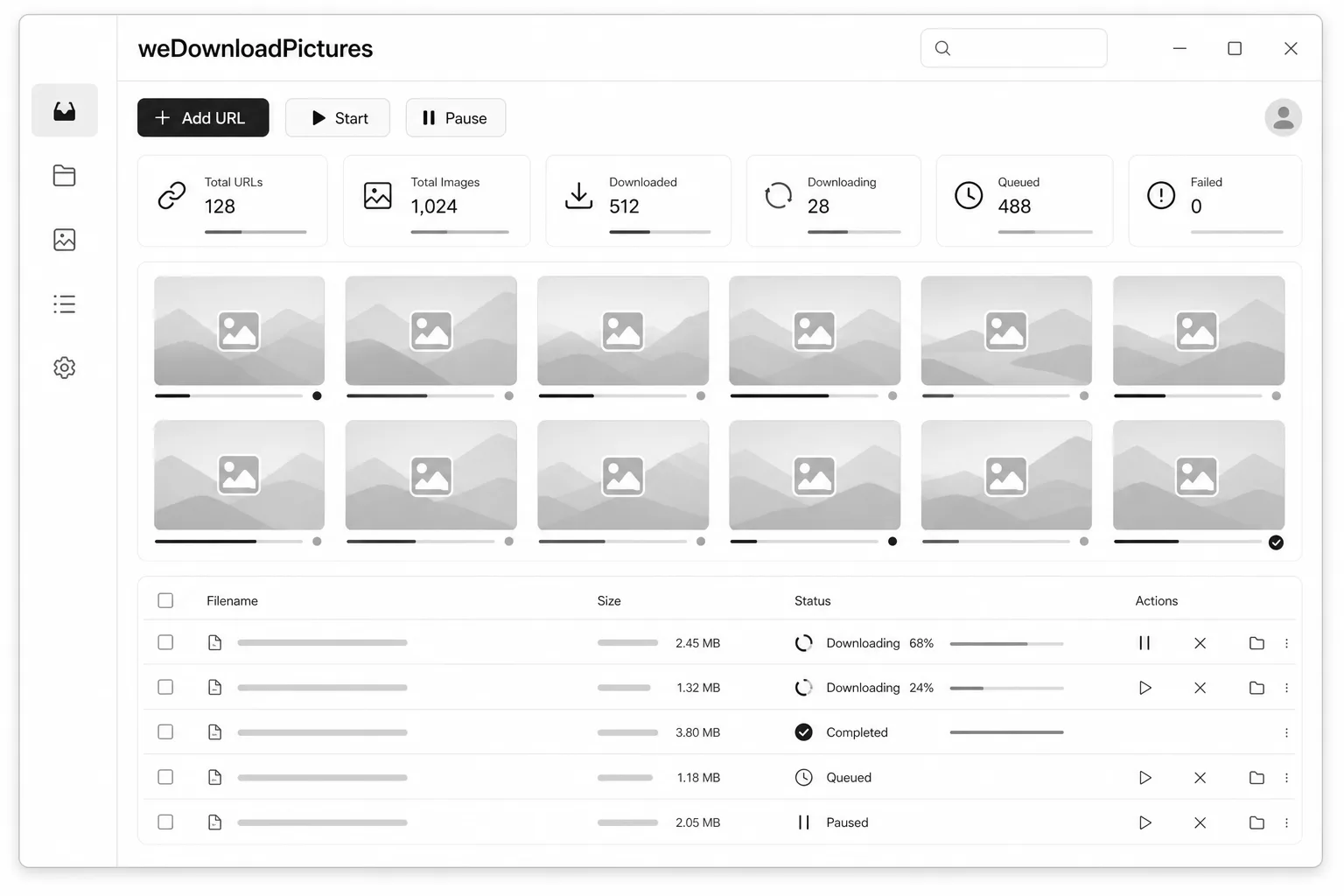Viewport: 1344px width, 896px height.
Task: Open the Downloading 28 card
Action: pos(833,200)
